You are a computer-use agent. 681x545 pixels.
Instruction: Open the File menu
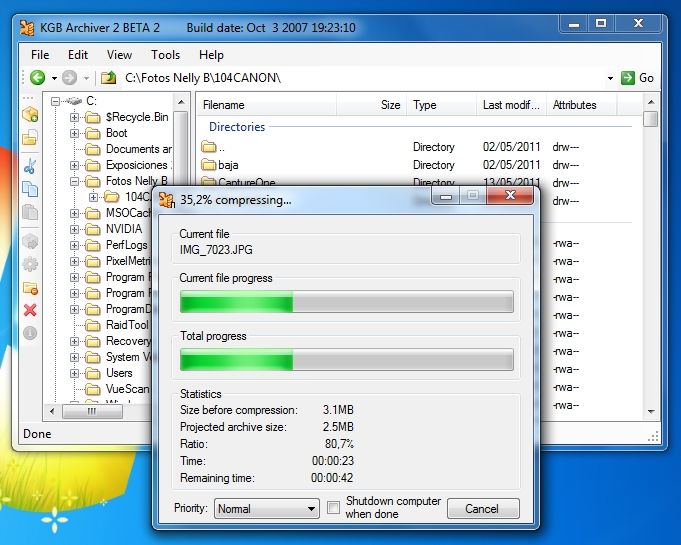coord(40,55)
